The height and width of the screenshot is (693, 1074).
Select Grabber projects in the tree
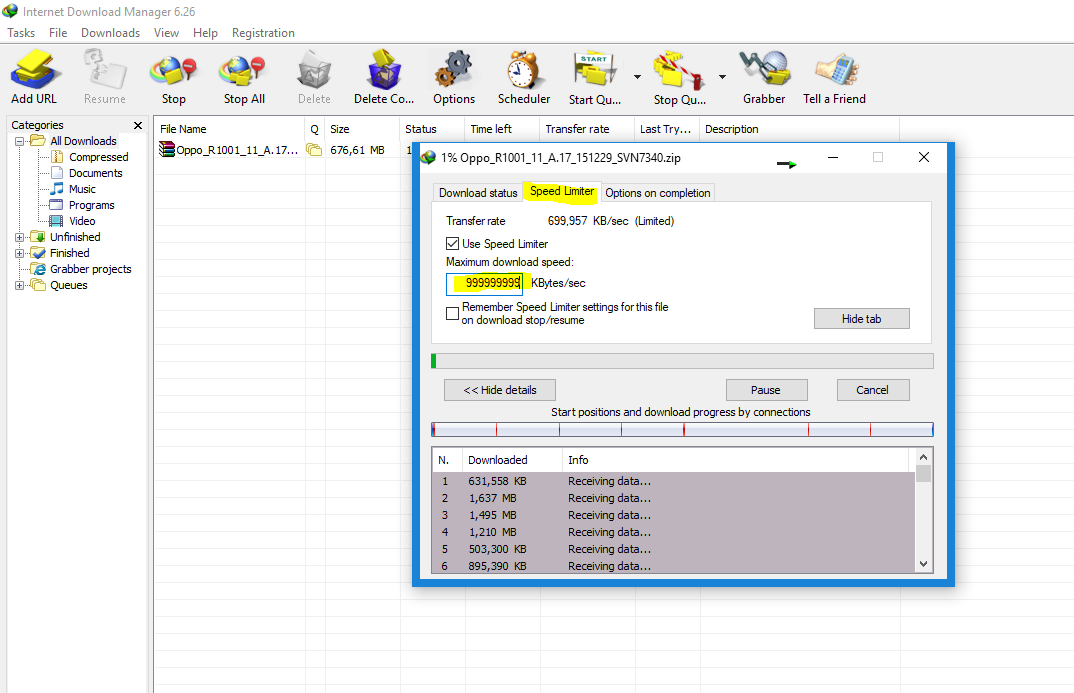point(90,269)
